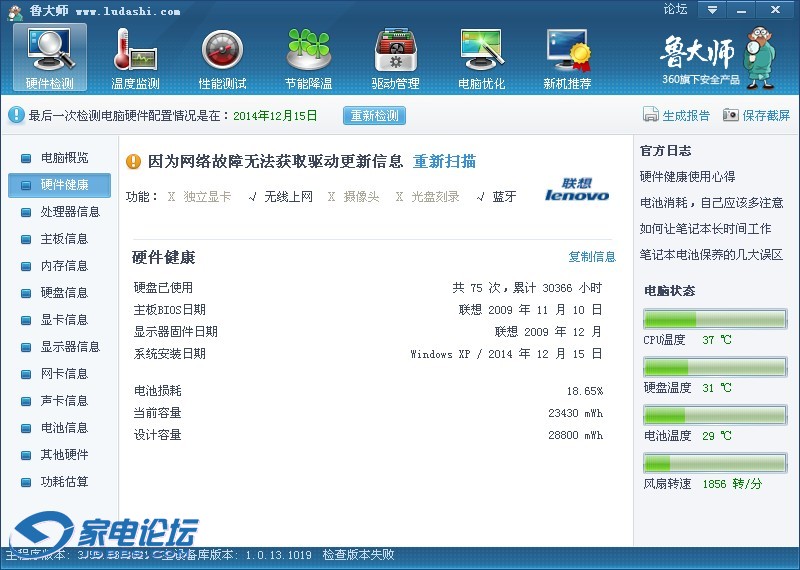
Task: Click the 蓝牙 feature indicator
Action: pyautogui.click(x=496, y=197)
